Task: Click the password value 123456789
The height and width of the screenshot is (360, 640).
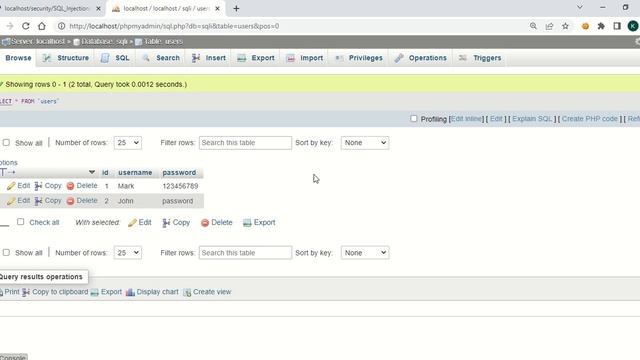Action: coord(180,186)
